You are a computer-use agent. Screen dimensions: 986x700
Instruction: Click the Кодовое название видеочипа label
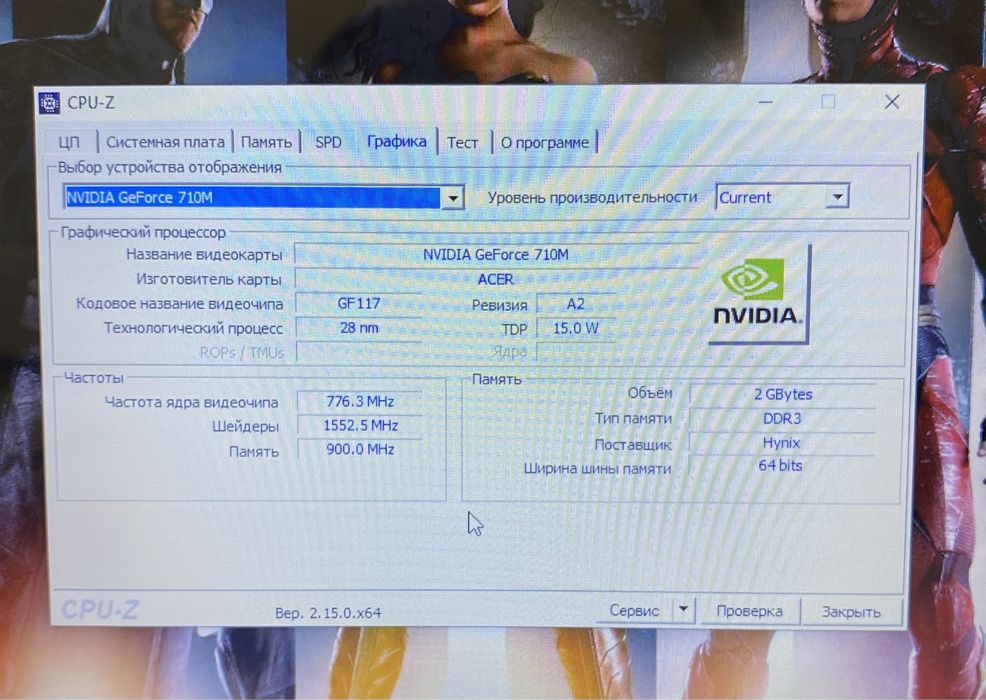[x=179, y=304]
